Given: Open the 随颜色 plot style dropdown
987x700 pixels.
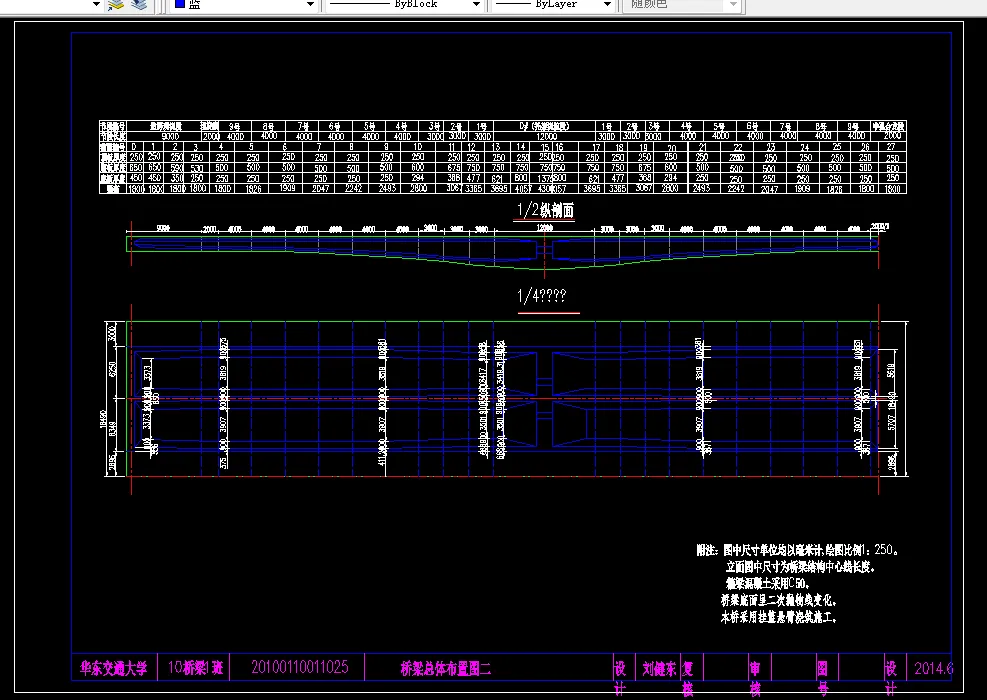Looking at the screenshot, I should point(733,4).
